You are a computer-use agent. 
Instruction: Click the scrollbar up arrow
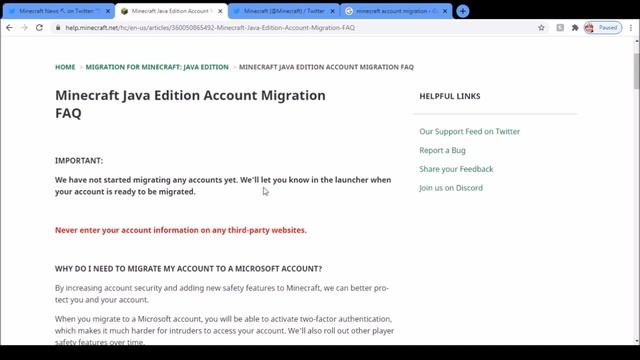pos(636,41)
